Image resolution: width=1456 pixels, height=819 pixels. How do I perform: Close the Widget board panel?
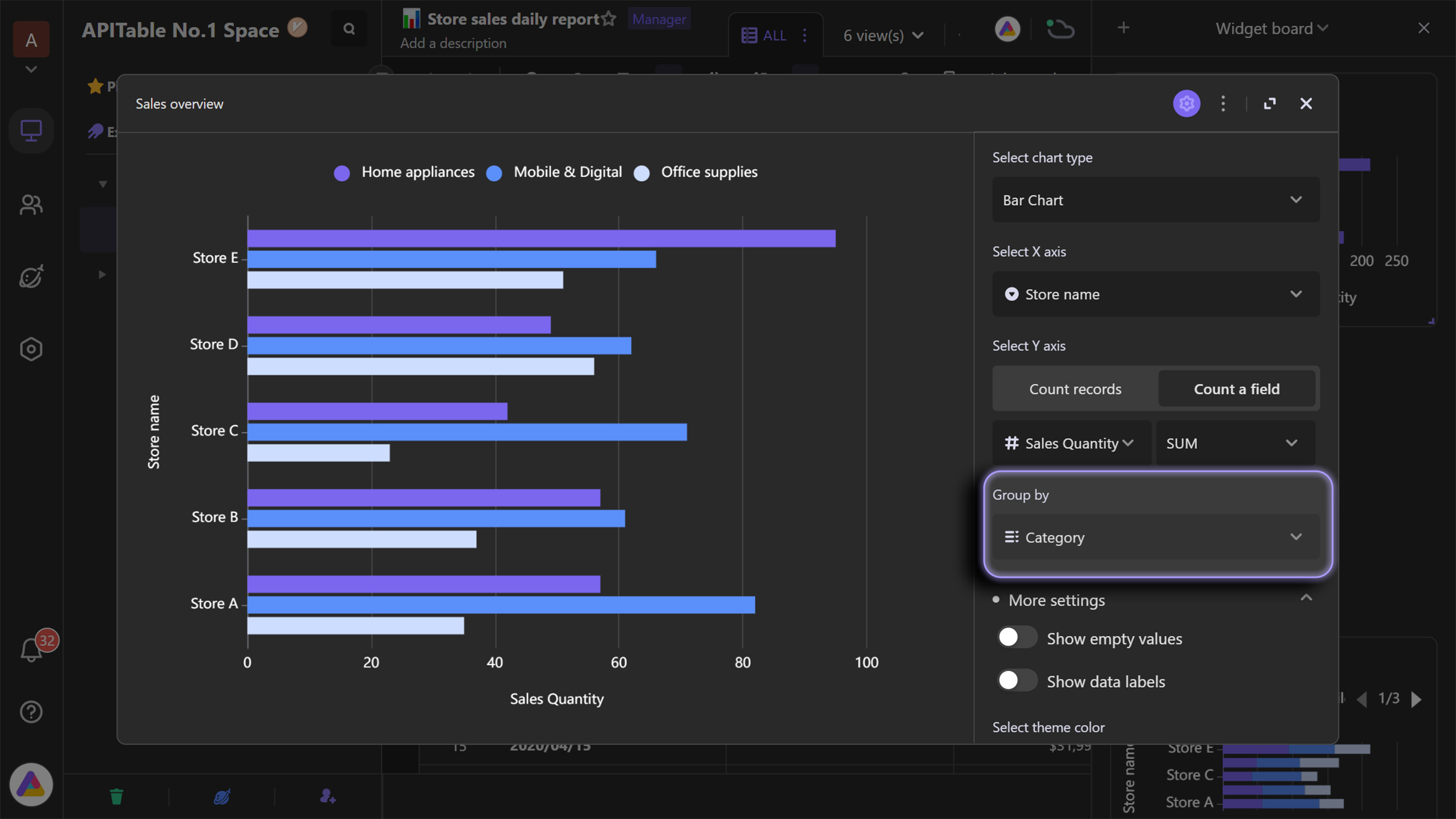pos(1424,28)
